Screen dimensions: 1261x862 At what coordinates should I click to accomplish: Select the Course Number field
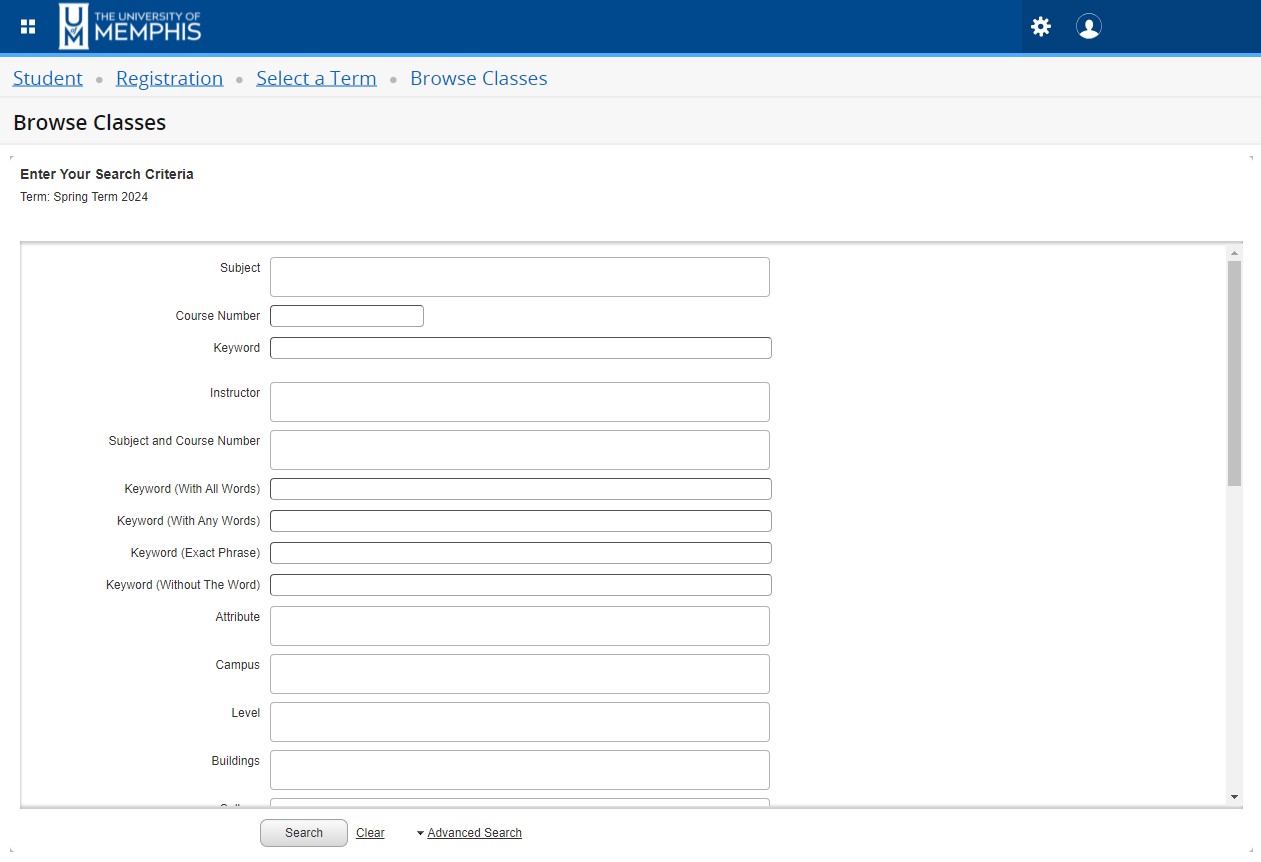pos(346,315)
